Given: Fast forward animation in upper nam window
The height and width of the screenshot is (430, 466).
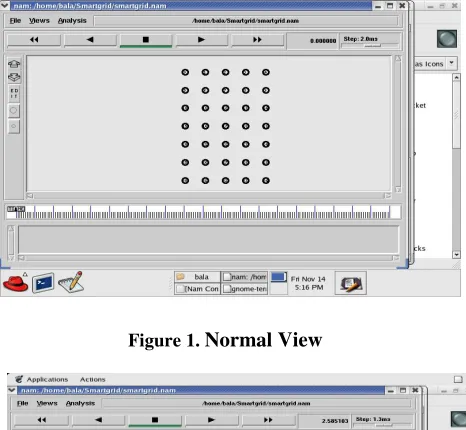Looking at the screenshot, I should click(x=257, y=40).
